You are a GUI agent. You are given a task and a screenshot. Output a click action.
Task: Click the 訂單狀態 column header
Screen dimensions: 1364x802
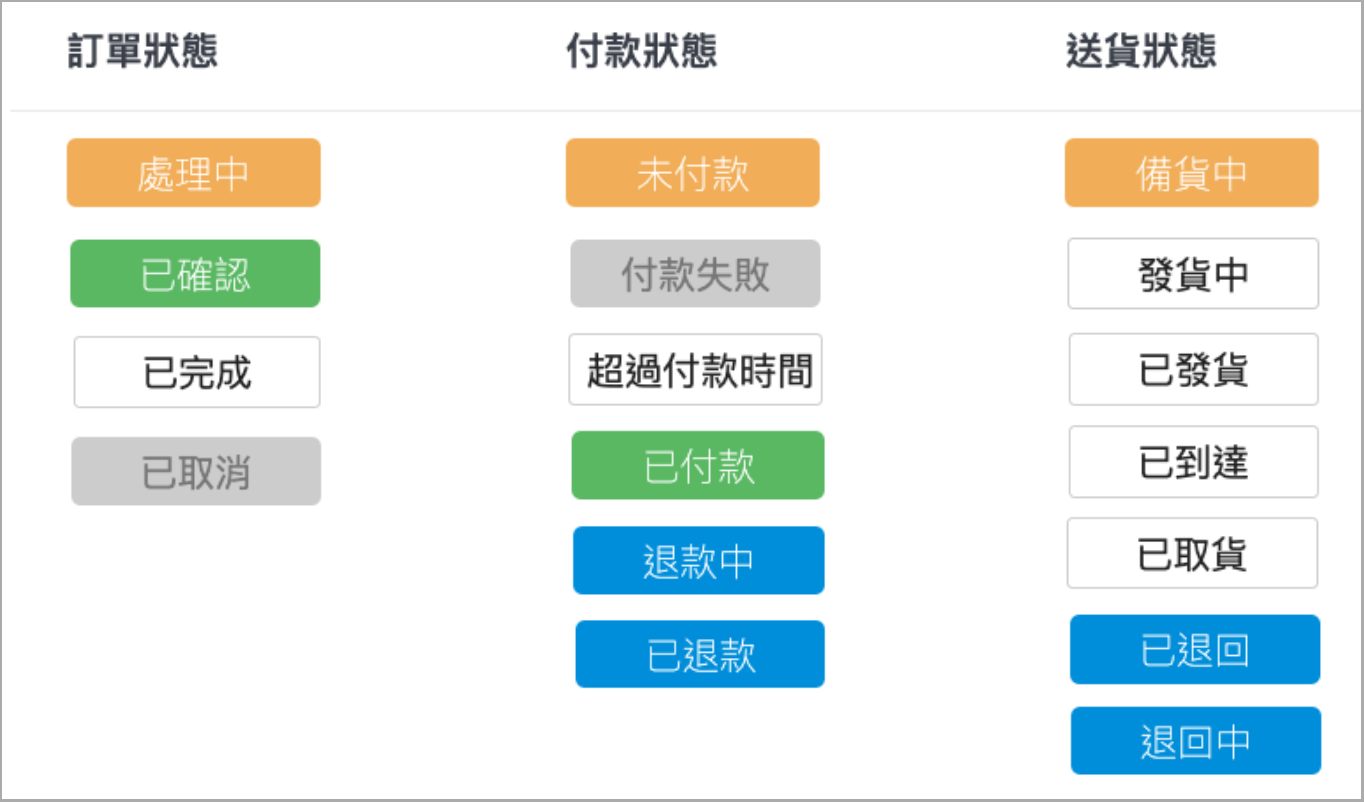tap(143, 52)
